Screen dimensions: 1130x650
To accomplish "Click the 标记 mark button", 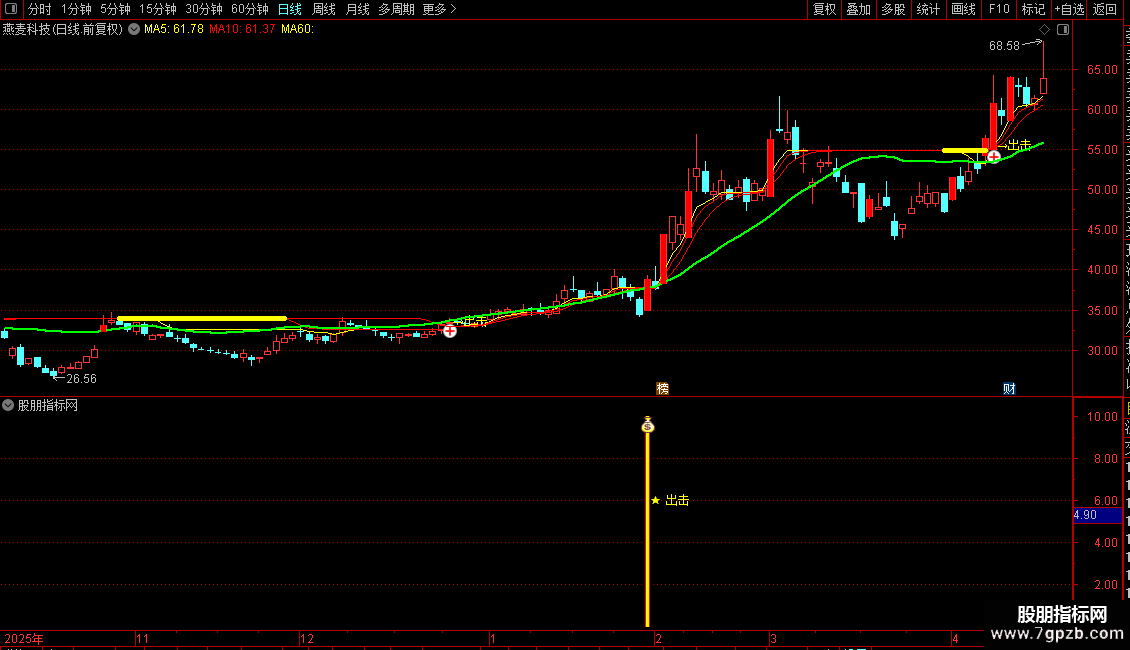I will pyautogui.click(x=1033, y=9).
